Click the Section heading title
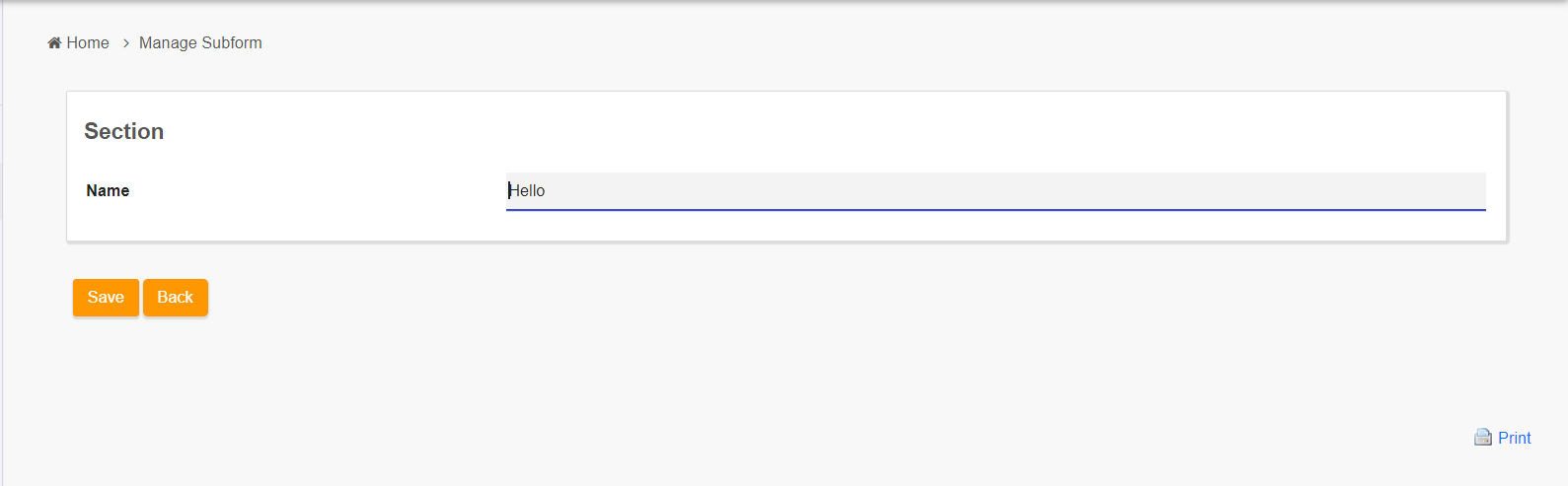 (x=123, y=131)
